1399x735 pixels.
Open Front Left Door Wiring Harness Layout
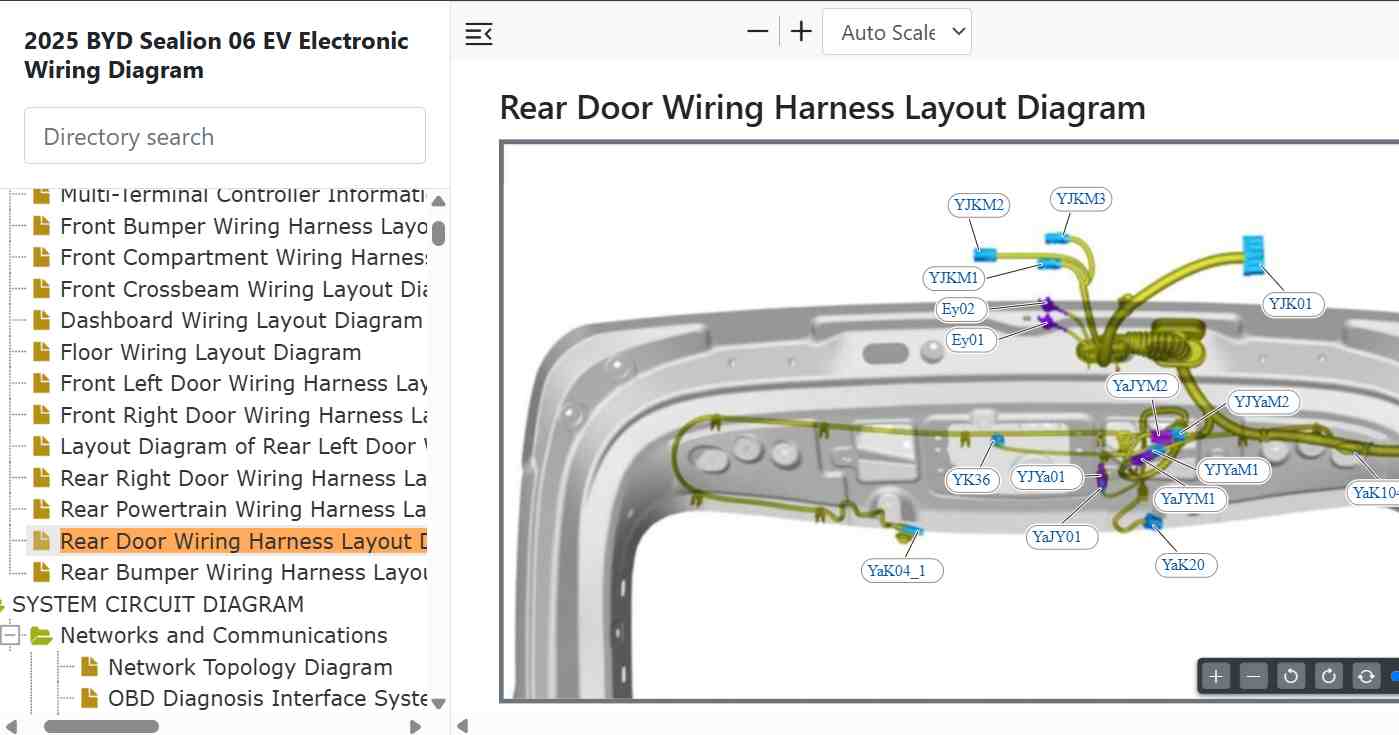[x=244, y=383]
